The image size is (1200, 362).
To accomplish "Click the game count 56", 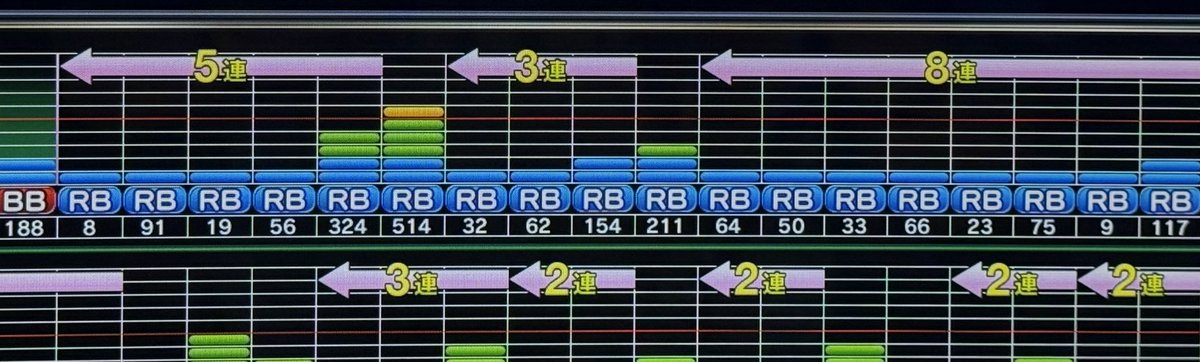I will [x=283, y=228].
